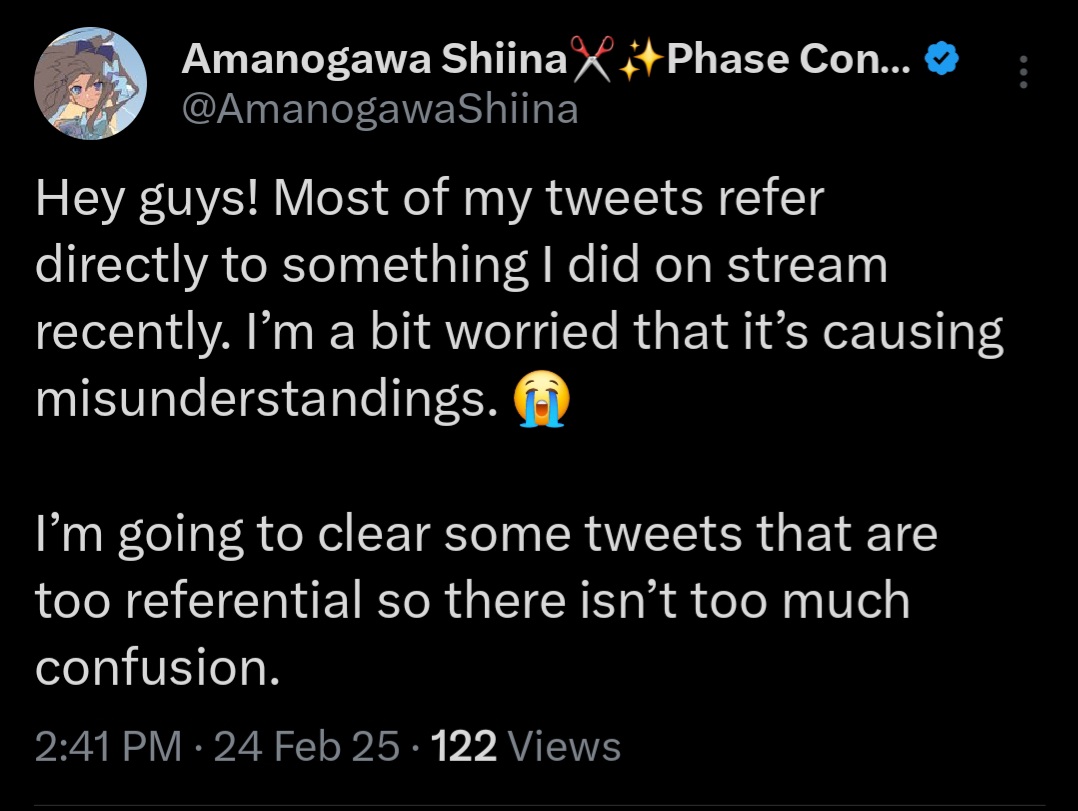Click the 122 view count number
Image resolution: width=1078 pixels, height=811 pixels.
coord(464,746)
